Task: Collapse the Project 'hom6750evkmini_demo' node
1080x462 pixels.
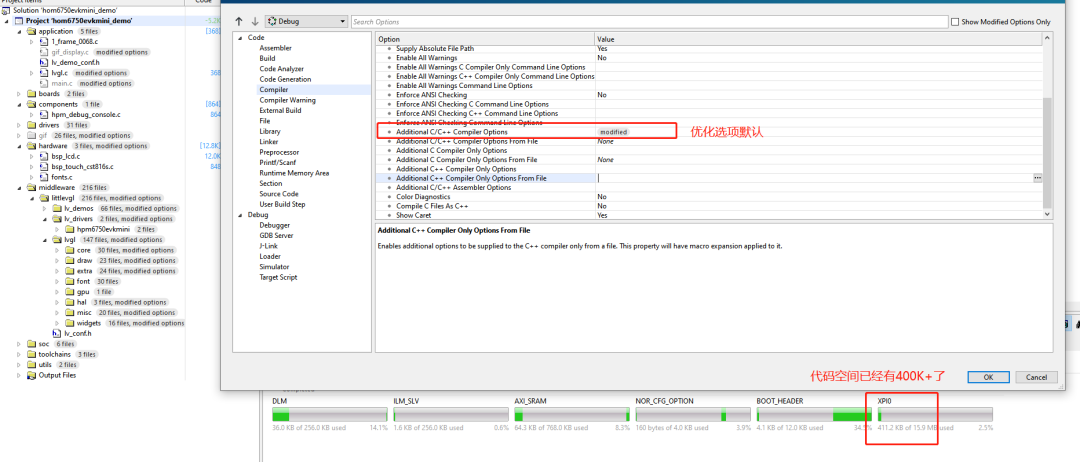Action: pos(6,21)
